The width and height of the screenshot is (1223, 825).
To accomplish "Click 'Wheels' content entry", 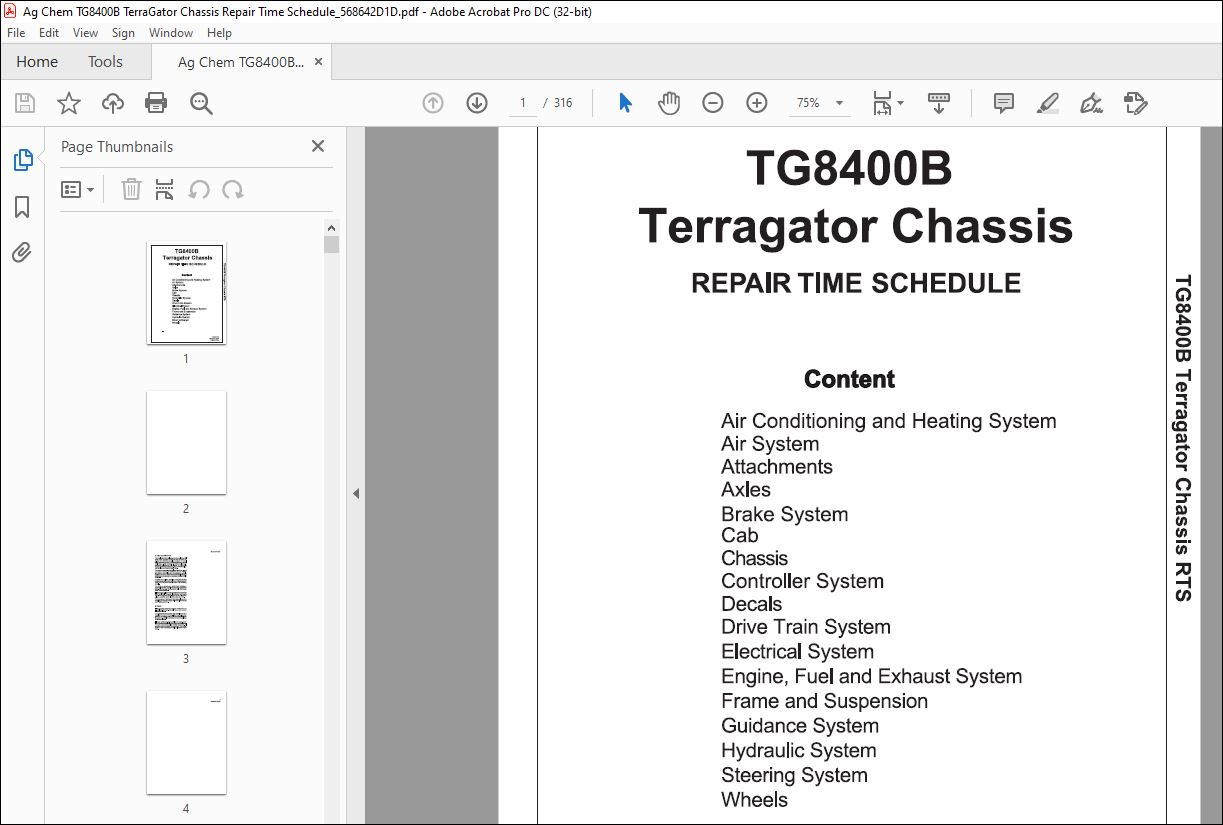I will point(754,800).
